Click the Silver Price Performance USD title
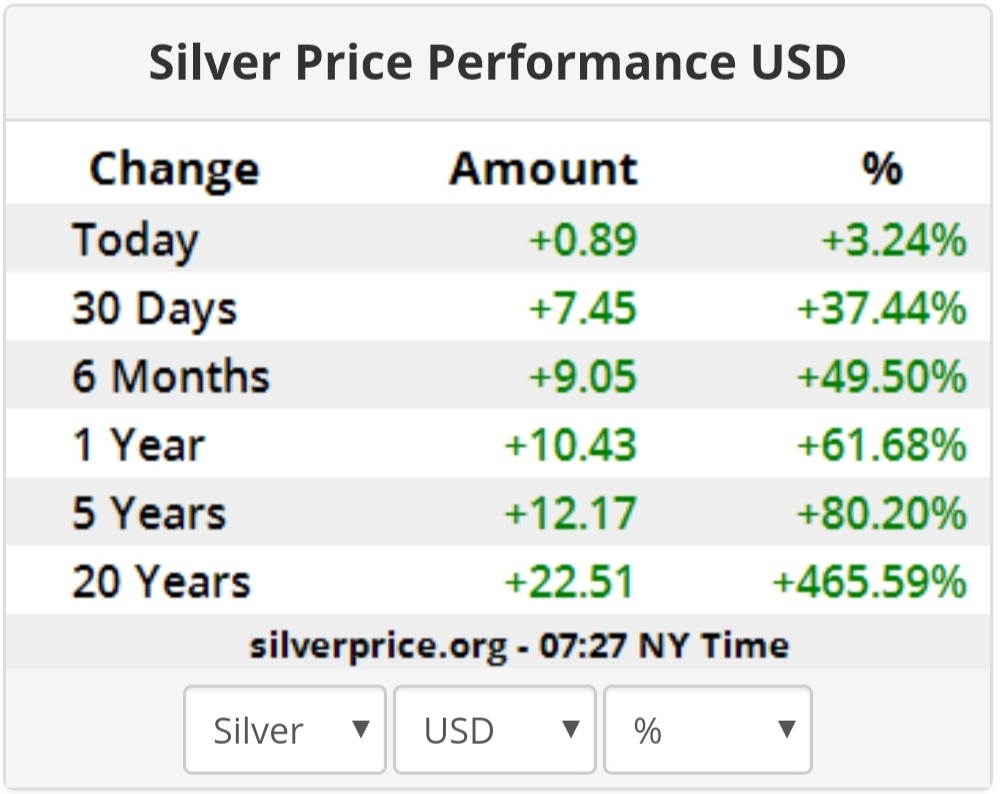This screenshot has height=794, width=1000. [x=497, y=62]
